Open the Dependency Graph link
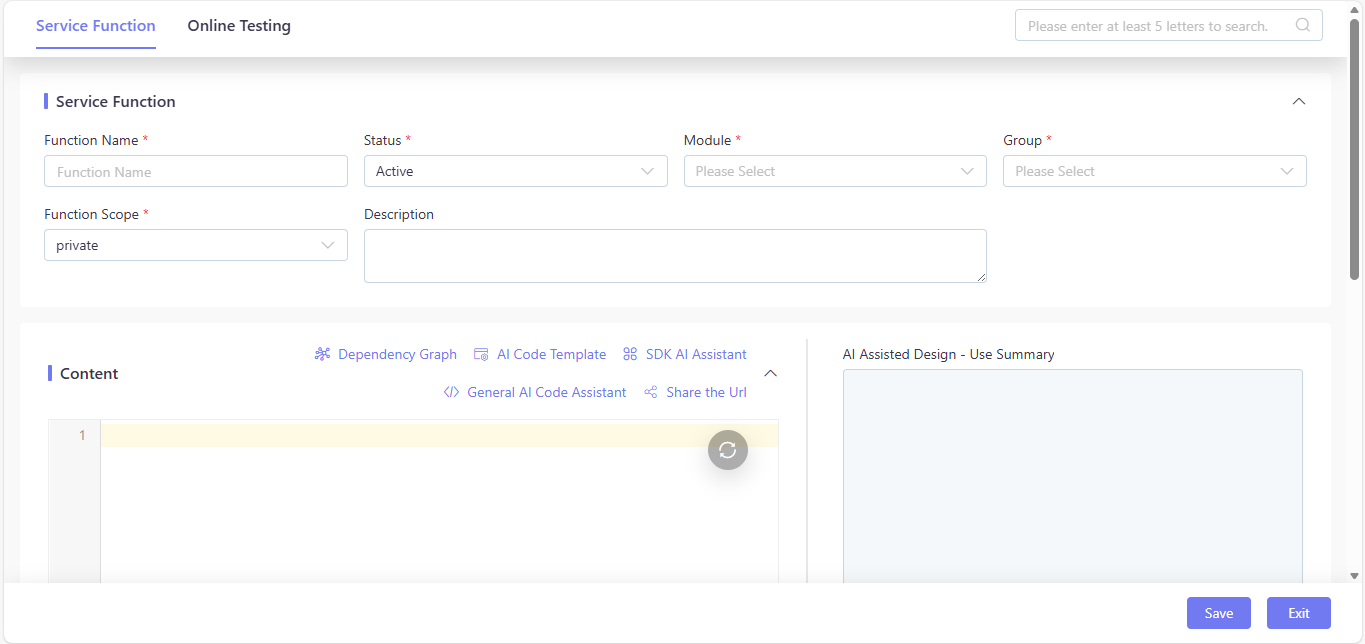The width and height of the screenshot is (1365, 644). (397, 354)
